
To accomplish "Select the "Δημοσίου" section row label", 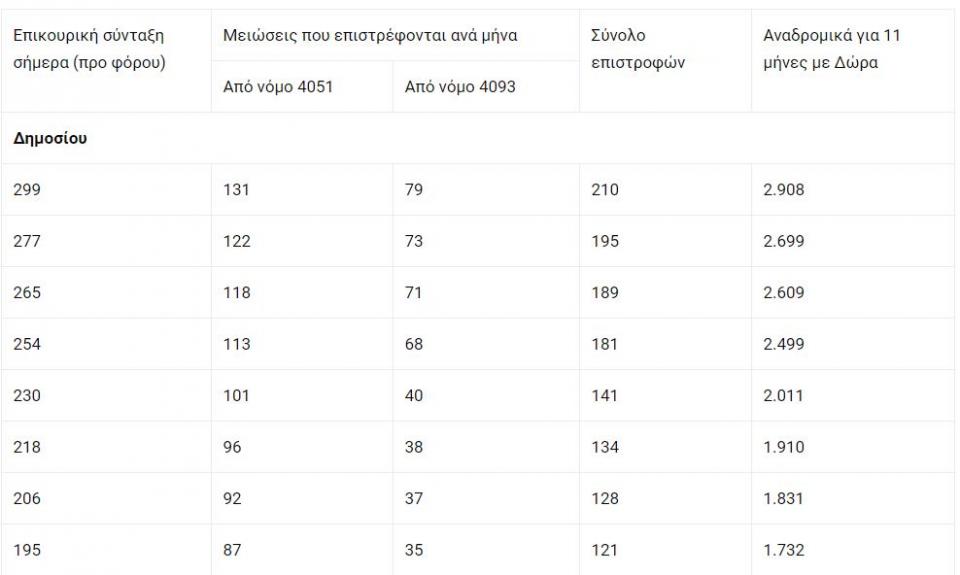I will pos(50,139).
